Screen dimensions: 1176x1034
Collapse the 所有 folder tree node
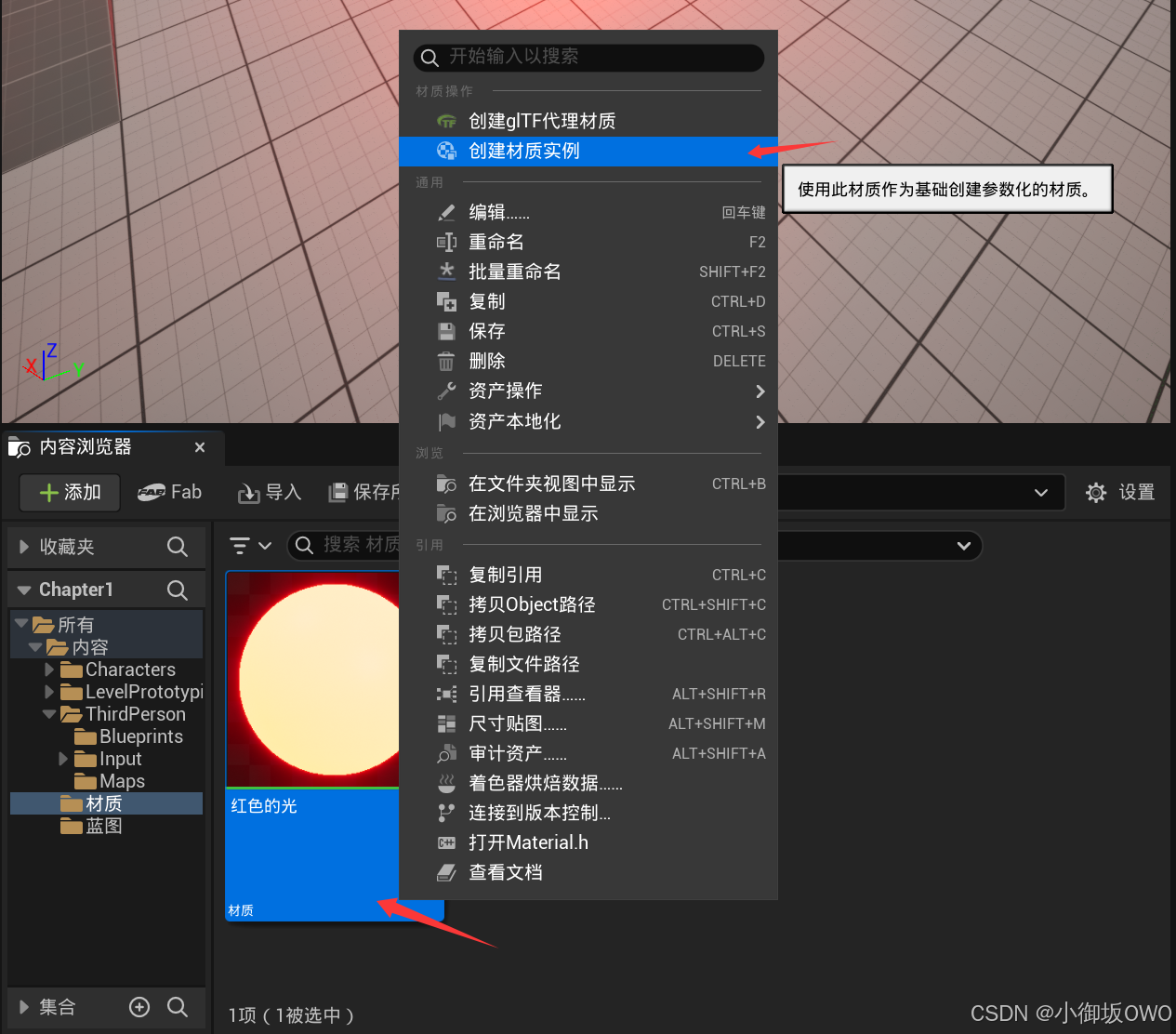pyautogui.click(x=21, y=623)
